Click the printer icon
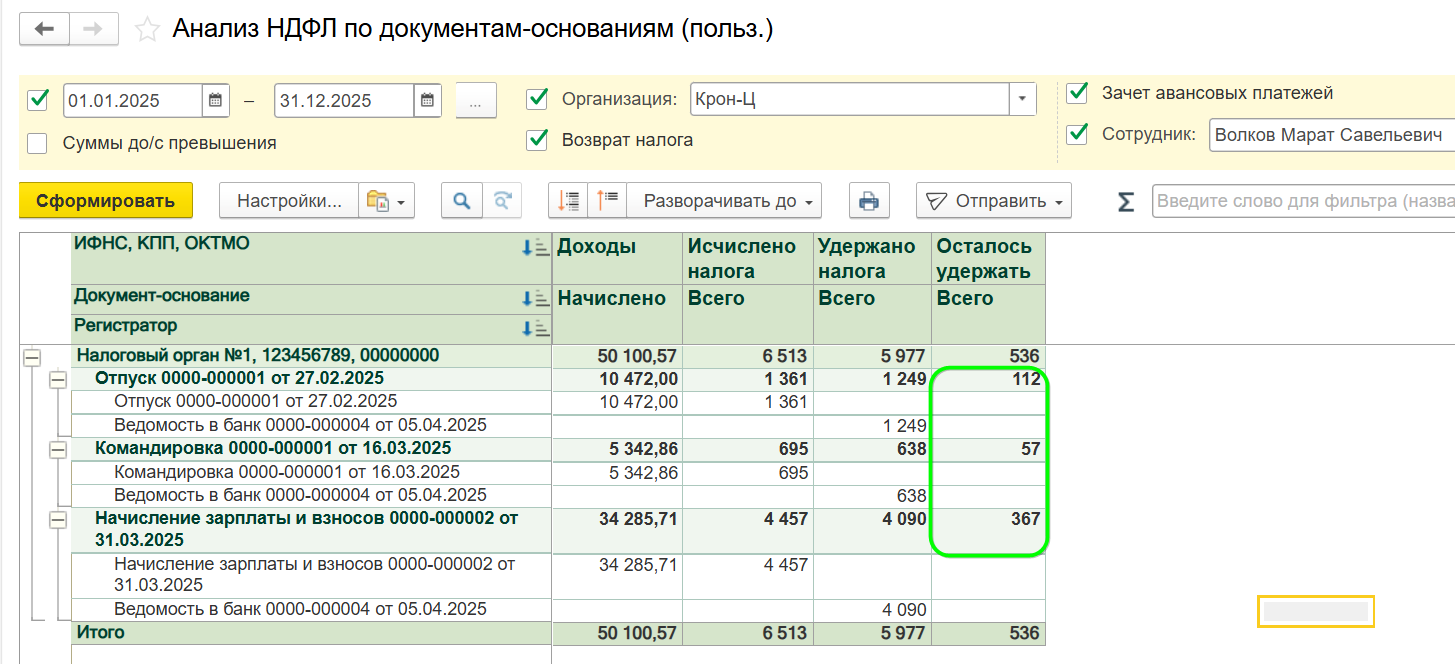 [x=869, y=200]
